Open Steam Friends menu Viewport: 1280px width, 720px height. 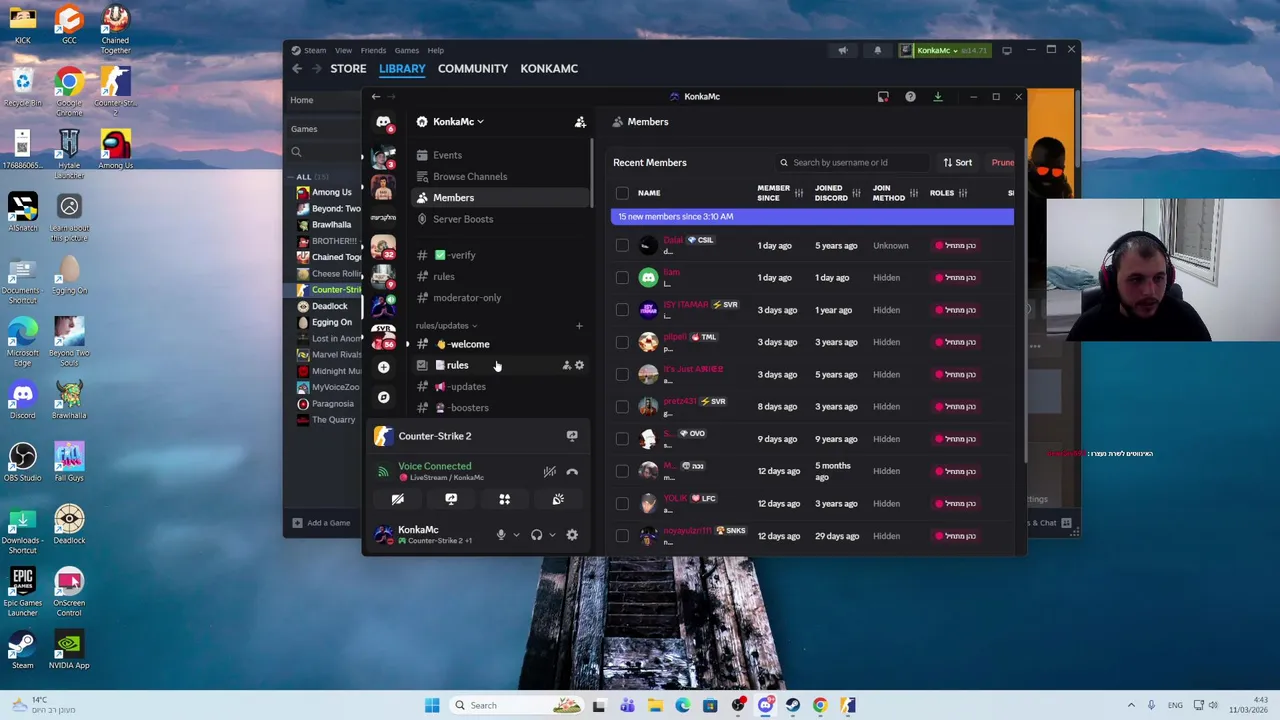[x=373, y=50]
